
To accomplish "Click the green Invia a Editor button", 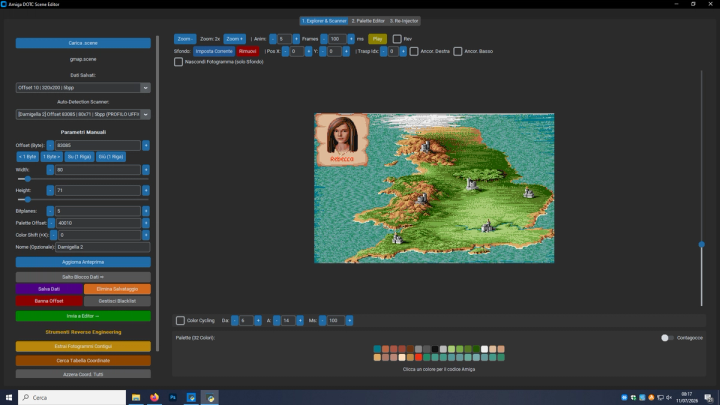I will (x=83, y=316).
